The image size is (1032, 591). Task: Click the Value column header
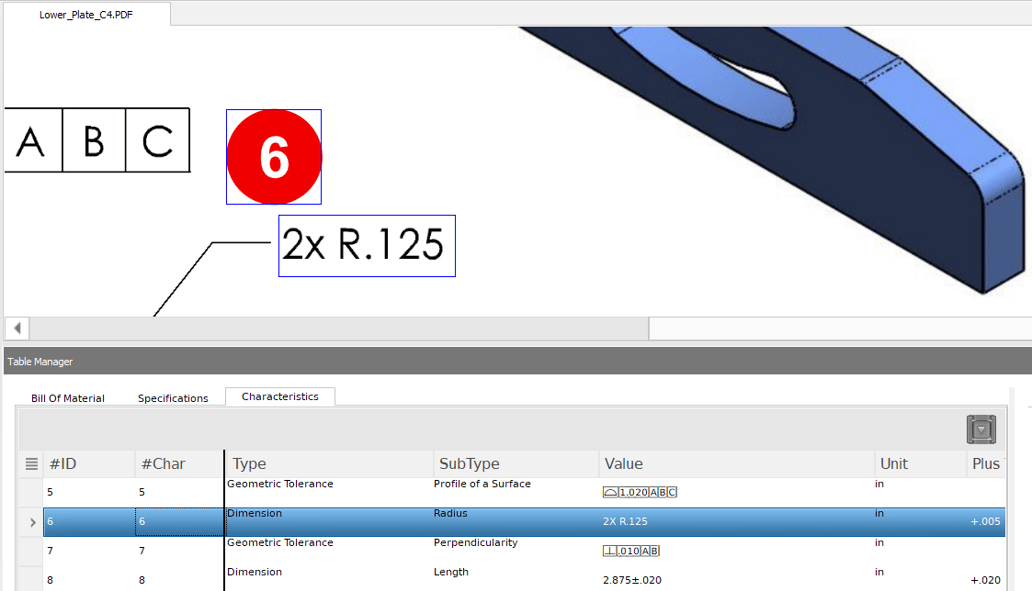coord(621,463)
